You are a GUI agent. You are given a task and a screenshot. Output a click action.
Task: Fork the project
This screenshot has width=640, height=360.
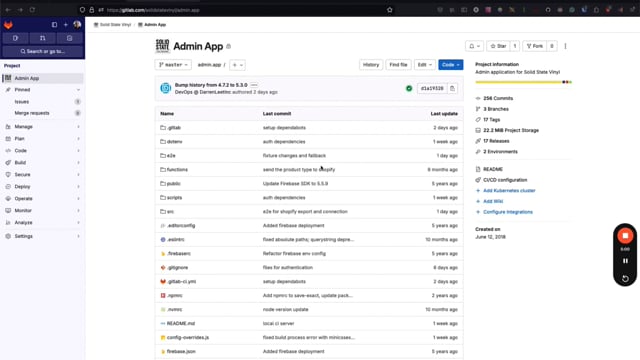coord(535,46)
